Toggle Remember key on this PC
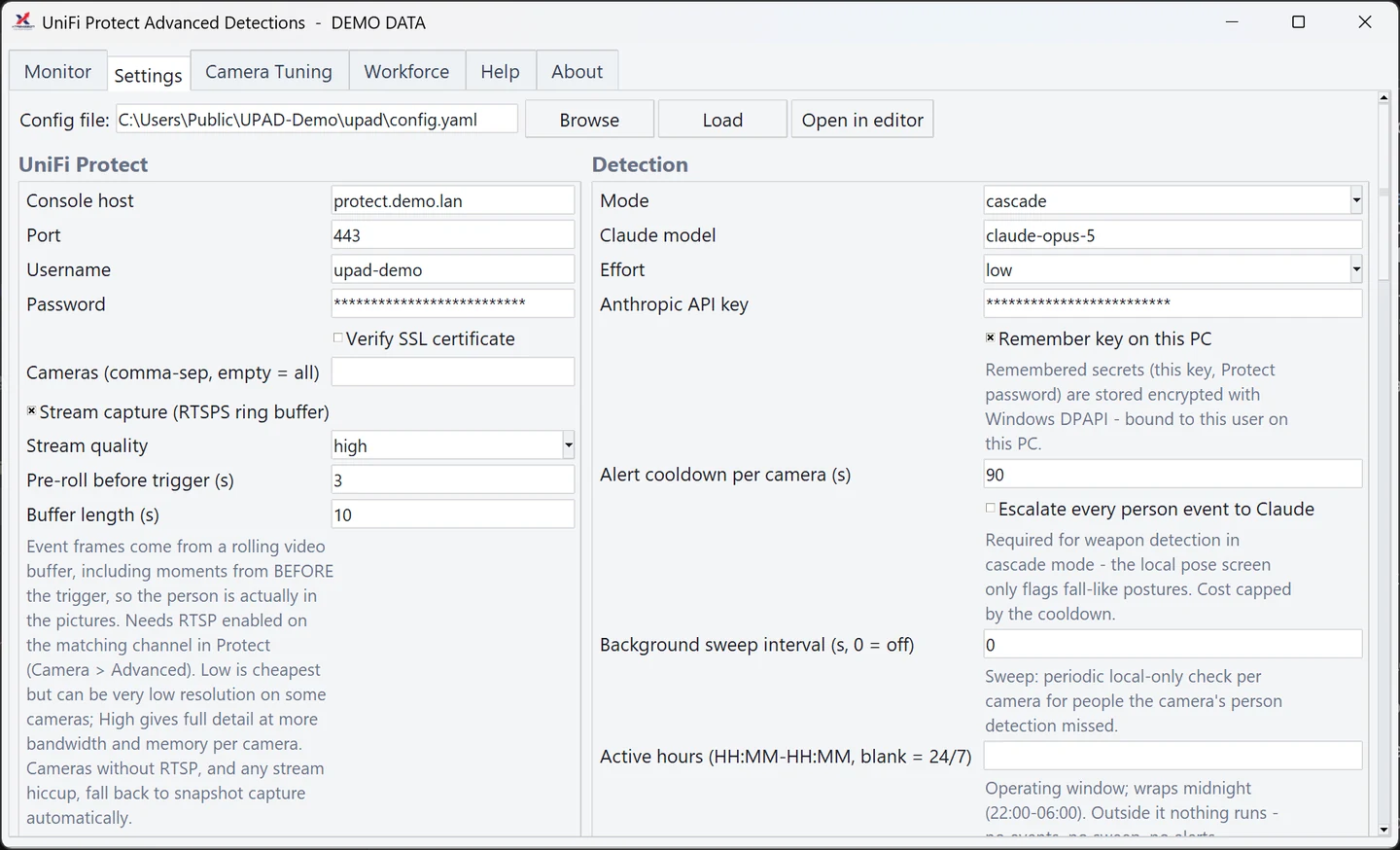1400x850 pixels. (991, 338)
